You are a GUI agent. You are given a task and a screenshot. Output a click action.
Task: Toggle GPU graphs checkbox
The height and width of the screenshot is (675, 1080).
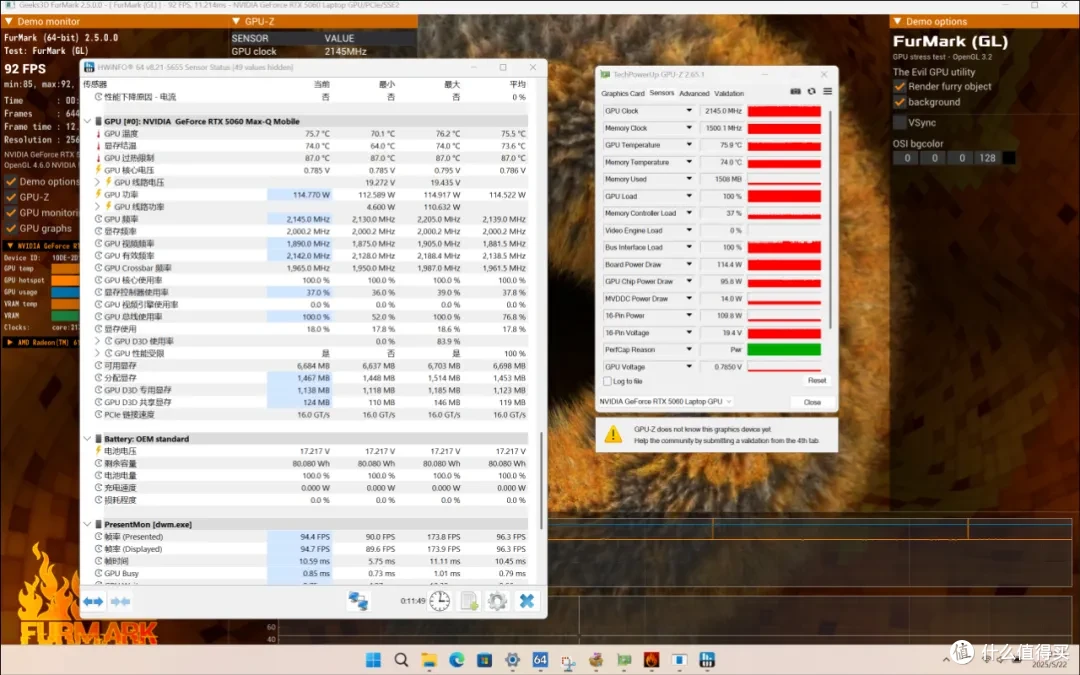[x=11, y=228]
